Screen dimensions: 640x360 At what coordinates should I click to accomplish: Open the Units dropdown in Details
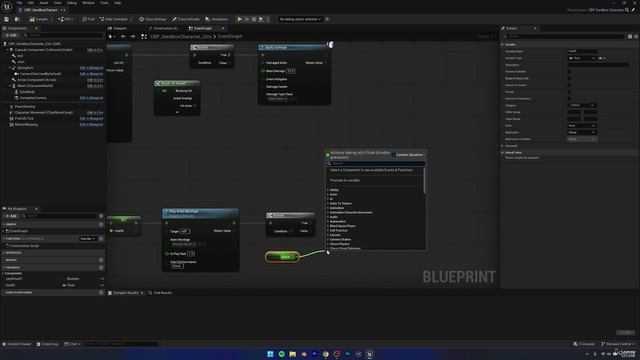pos(582,126)
